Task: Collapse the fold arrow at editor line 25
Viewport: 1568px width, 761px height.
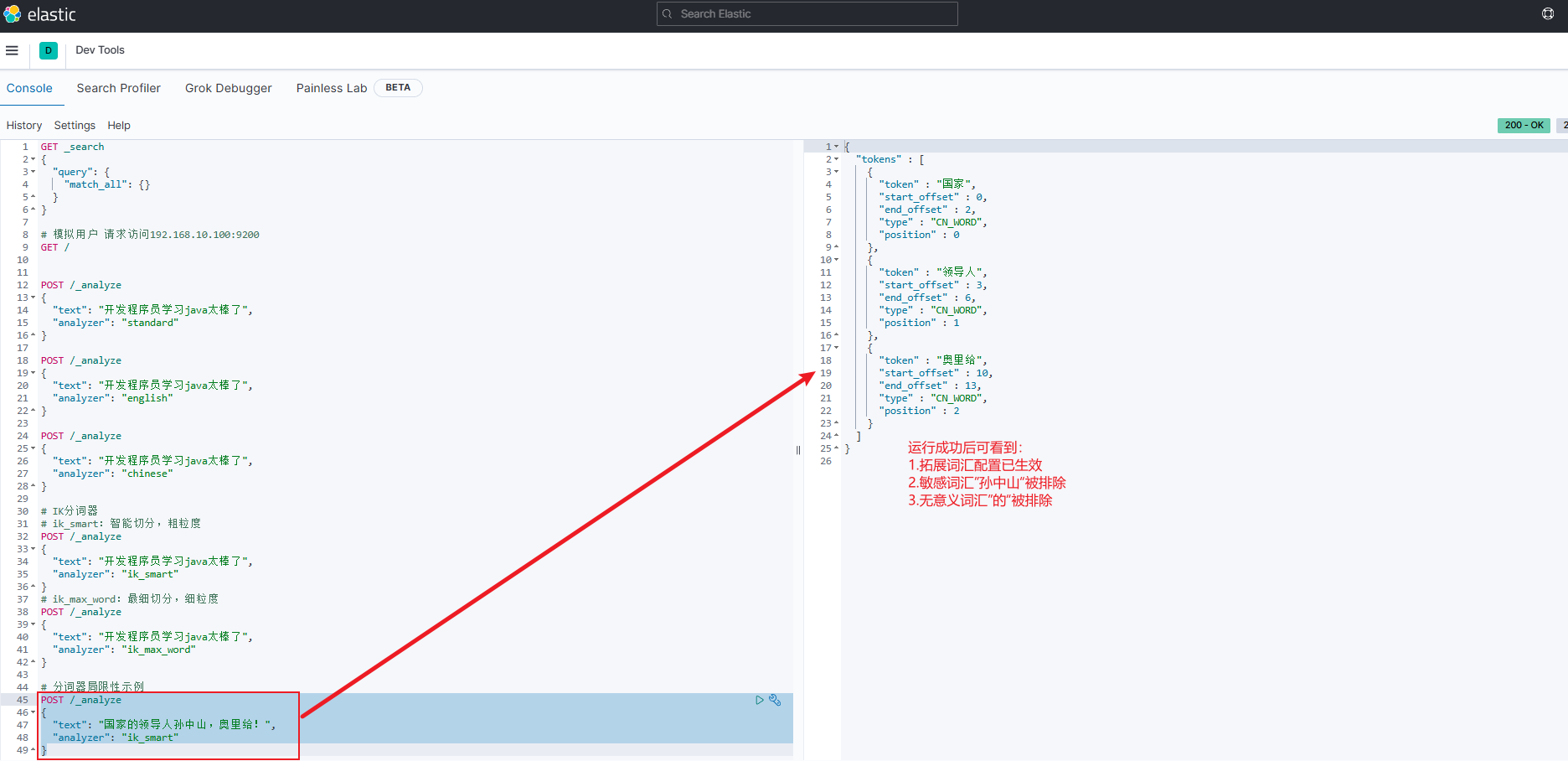Action: coord(33,448)
